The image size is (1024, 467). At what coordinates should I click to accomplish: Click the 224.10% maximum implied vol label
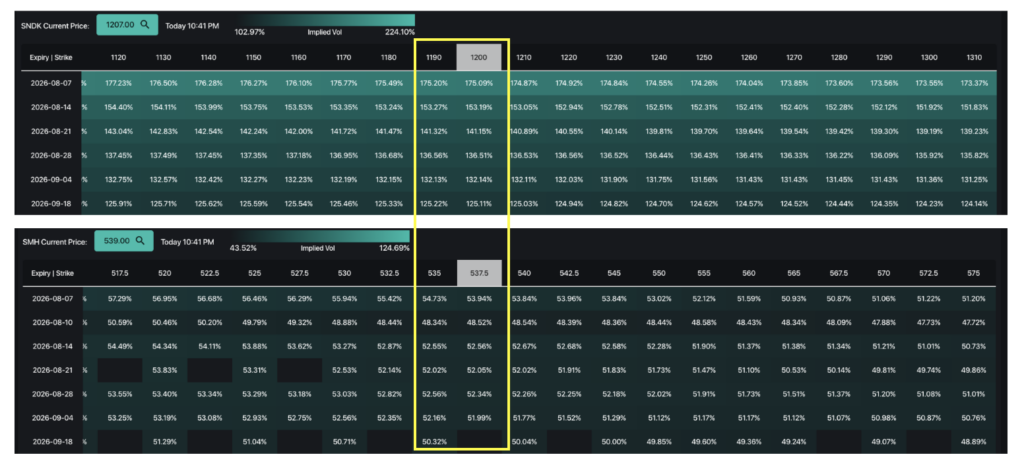coord(399,31)
